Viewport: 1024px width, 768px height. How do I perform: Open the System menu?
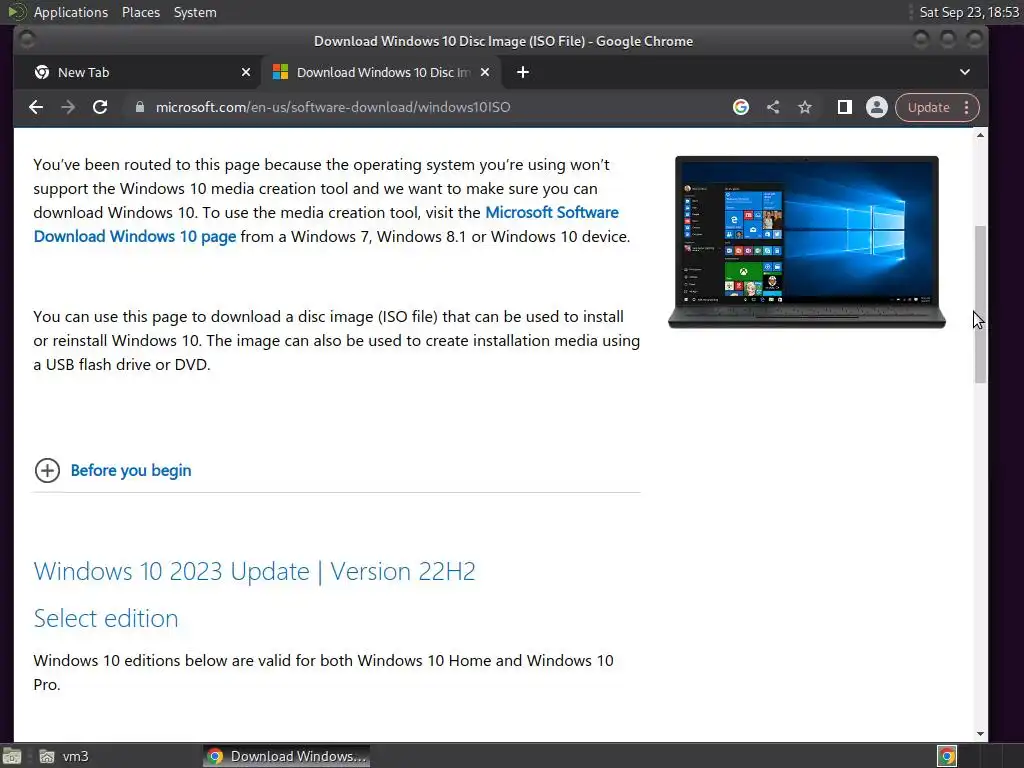pos(195,12)
